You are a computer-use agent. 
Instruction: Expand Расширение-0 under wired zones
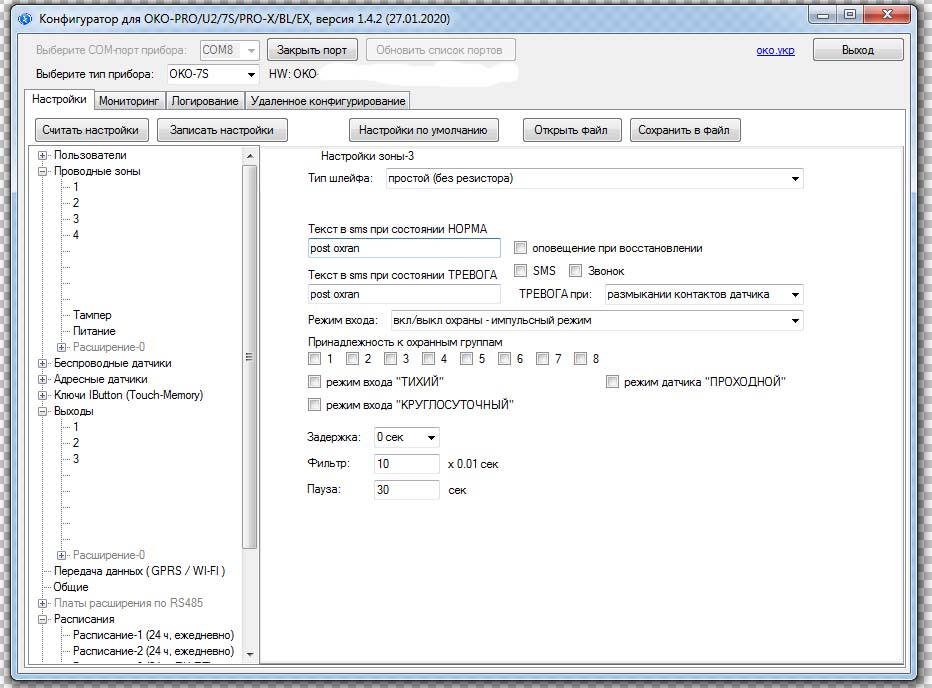[61, 347]
